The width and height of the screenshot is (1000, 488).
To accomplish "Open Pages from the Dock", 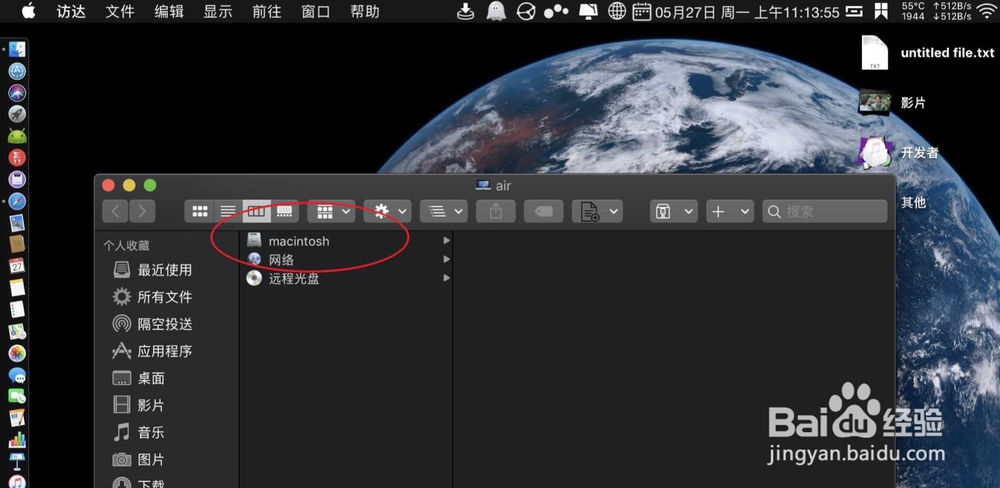I will tap(17, 418).
